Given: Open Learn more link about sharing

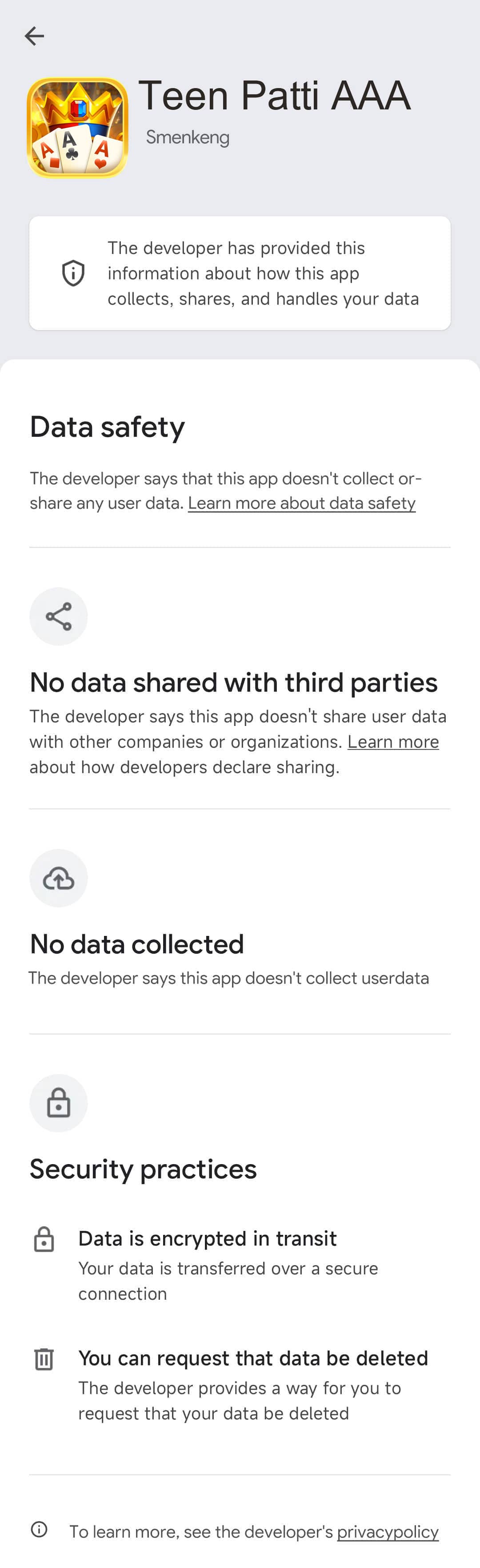Looking at the screenshot, I should click(x=392, y=742).
